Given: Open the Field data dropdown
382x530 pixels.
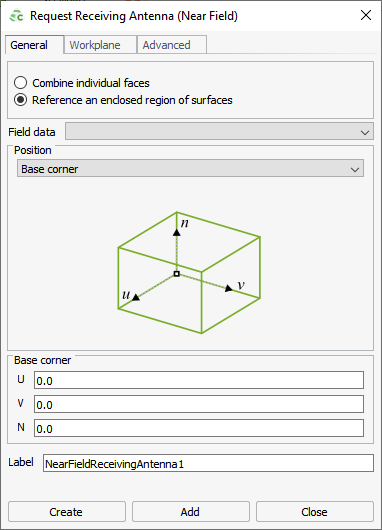Looking at the screenshot, I should coord(219,131).
